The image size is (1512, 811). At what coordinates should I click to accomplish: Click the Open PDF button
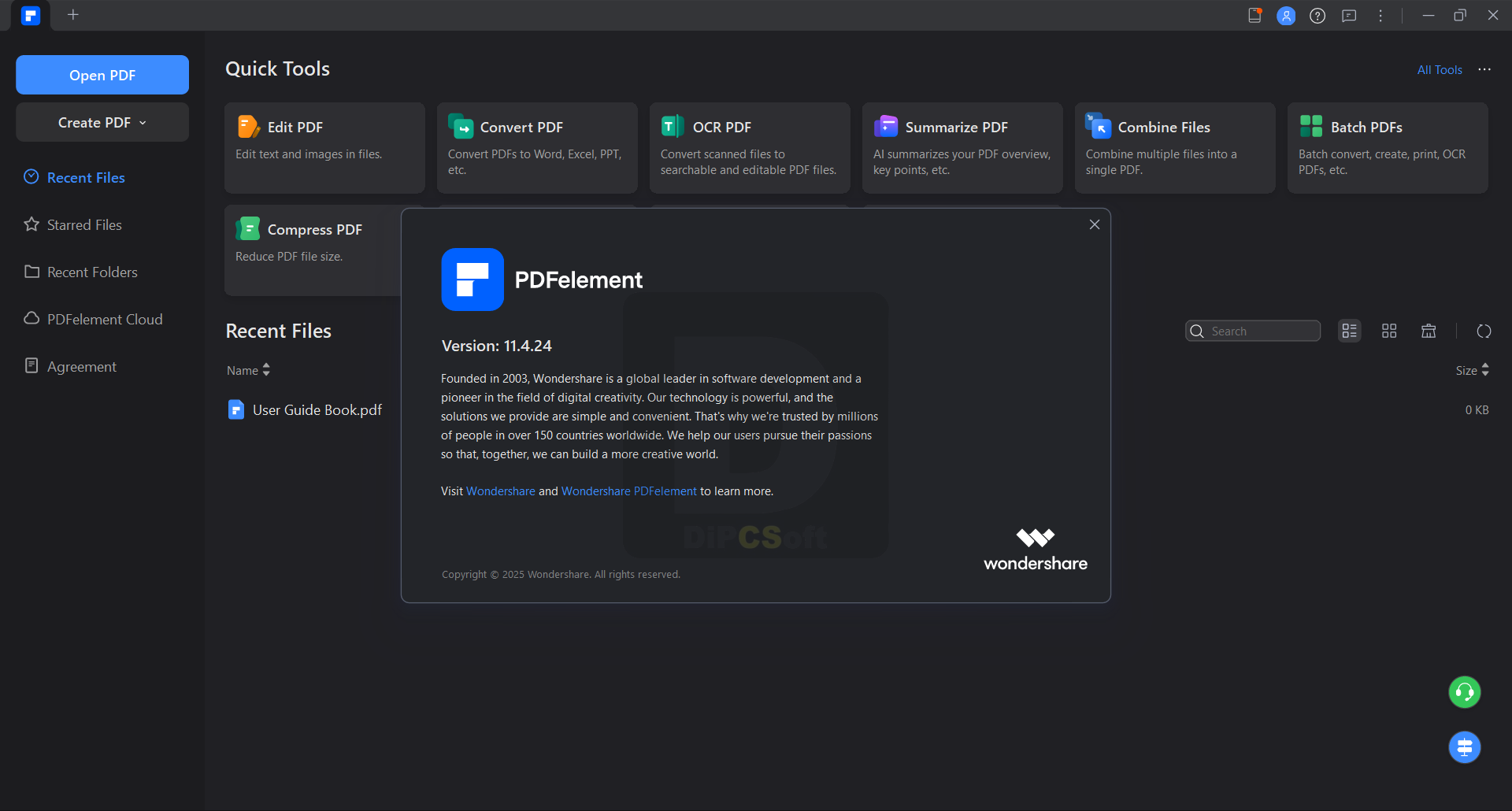(x=102, y=75)
